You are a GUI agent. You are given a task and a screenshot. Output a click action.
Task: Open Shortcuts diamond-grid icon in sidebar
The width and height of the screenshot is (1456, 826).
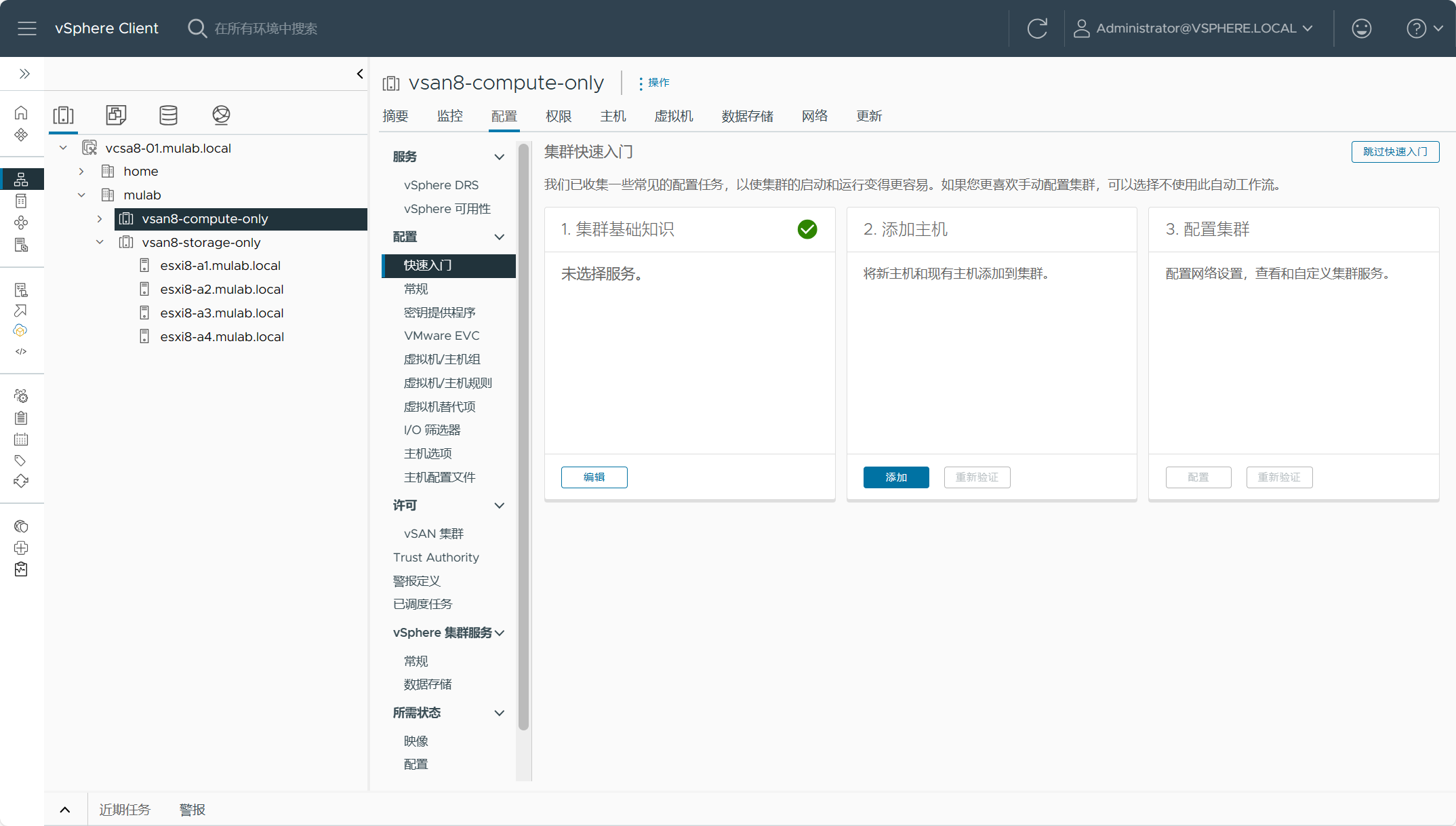[x=21, y=134]
